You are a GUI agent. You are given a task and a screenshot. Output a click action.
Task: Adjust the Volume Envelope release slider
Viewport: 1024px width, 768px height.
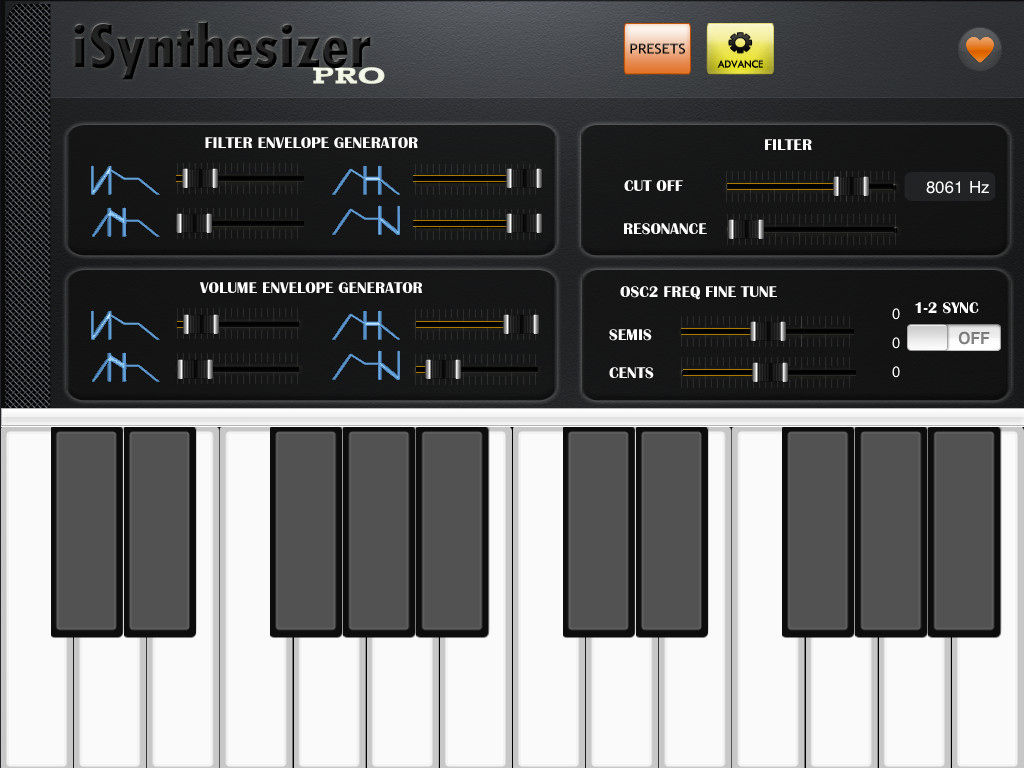pyautogui.click(x=477, y=369)
